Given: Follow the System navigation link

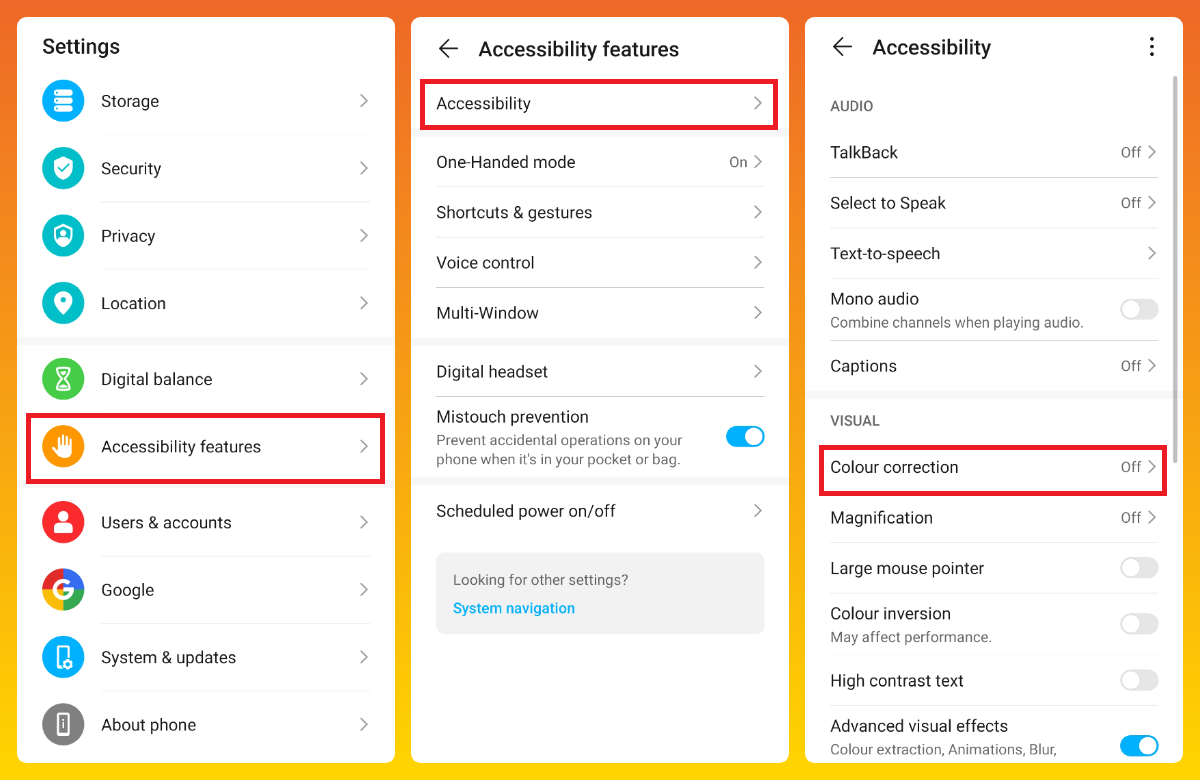Looking at the screenshot, I should pos(514,608).
